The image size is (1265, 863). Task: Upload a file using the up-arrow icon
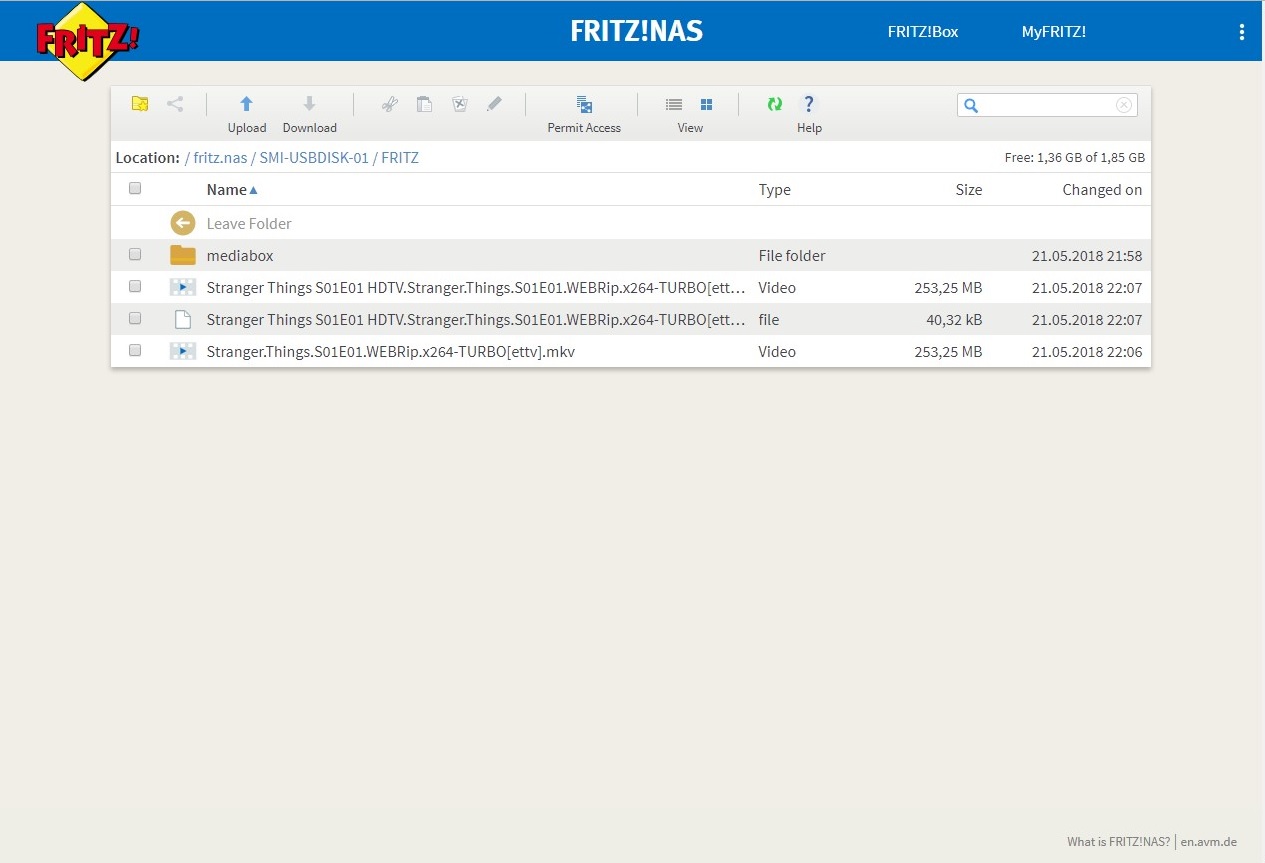click(x=247, y=103)
